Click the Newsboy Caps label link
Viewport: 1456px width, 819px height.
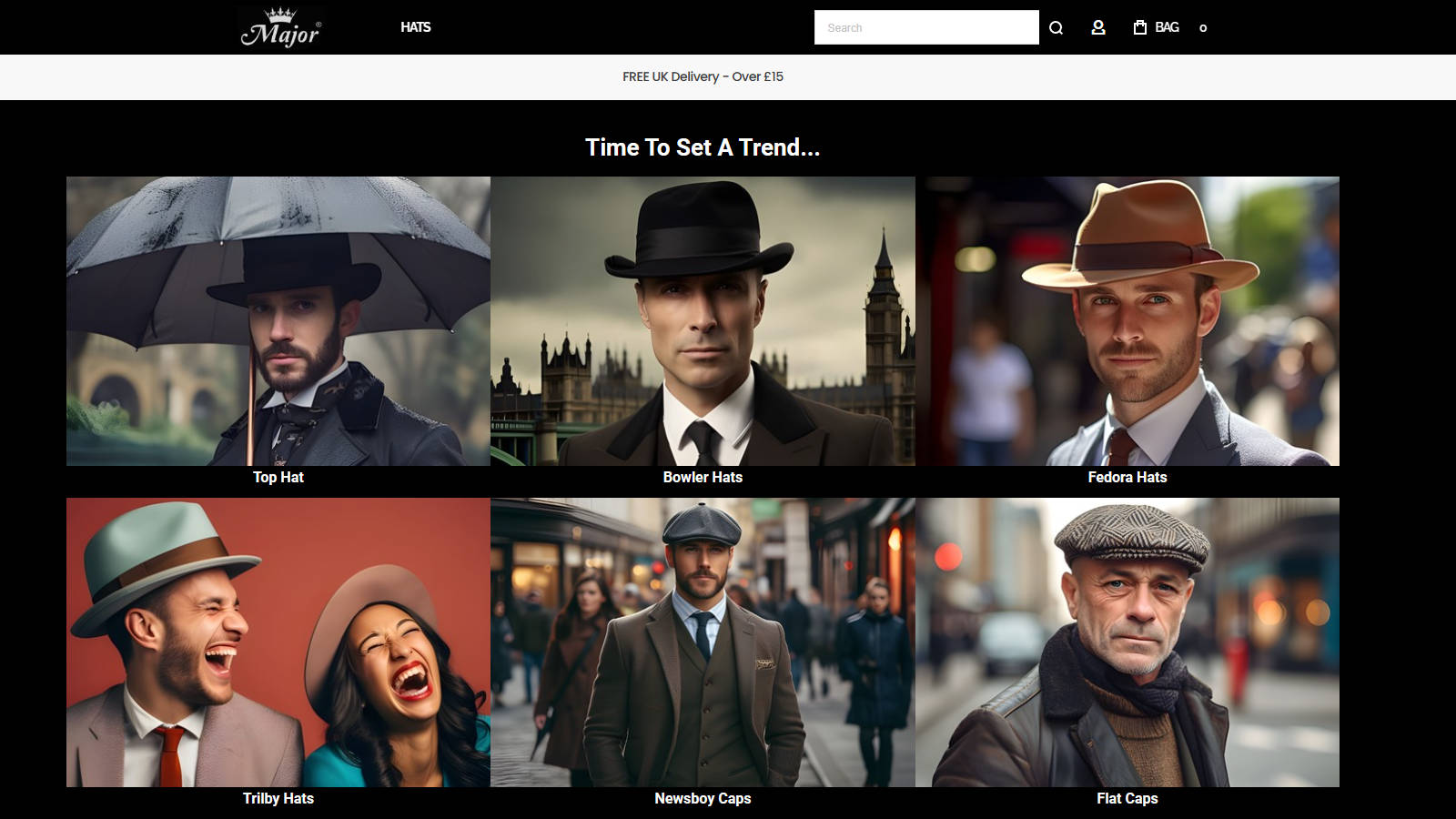coord(703,798)
